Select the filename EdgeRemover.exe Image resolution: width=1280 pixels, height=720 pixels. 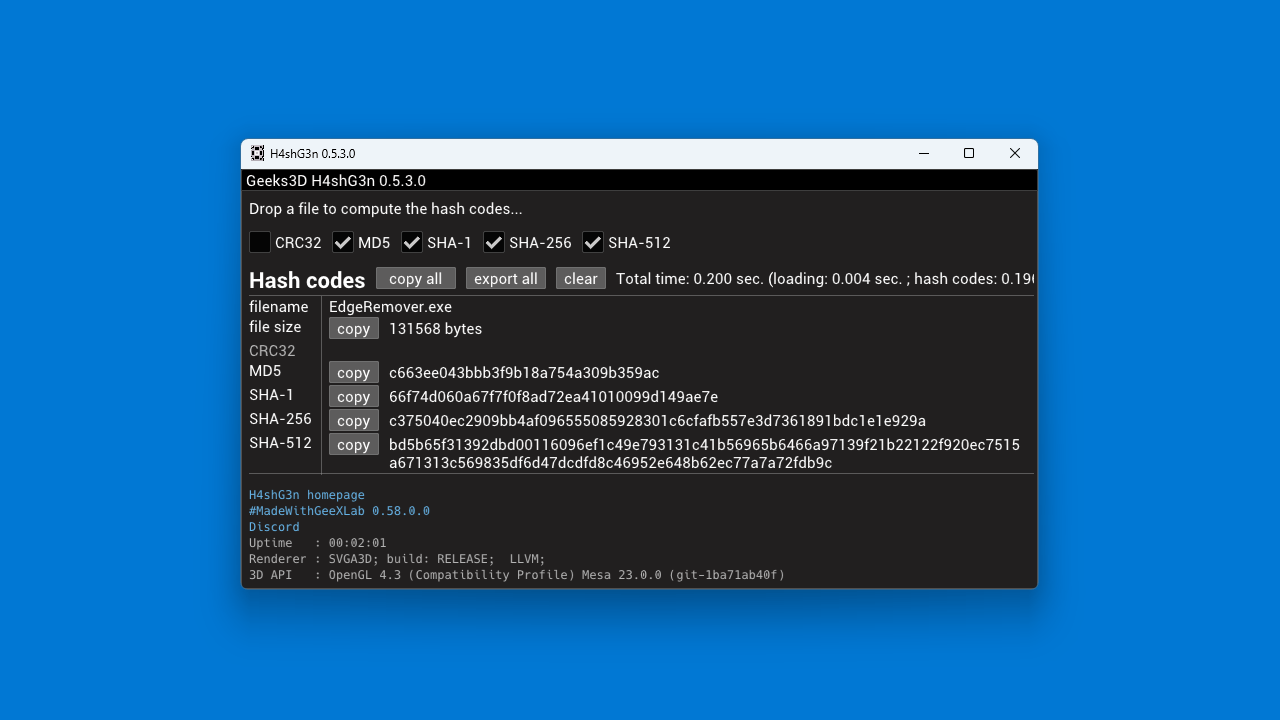[390, 307]
